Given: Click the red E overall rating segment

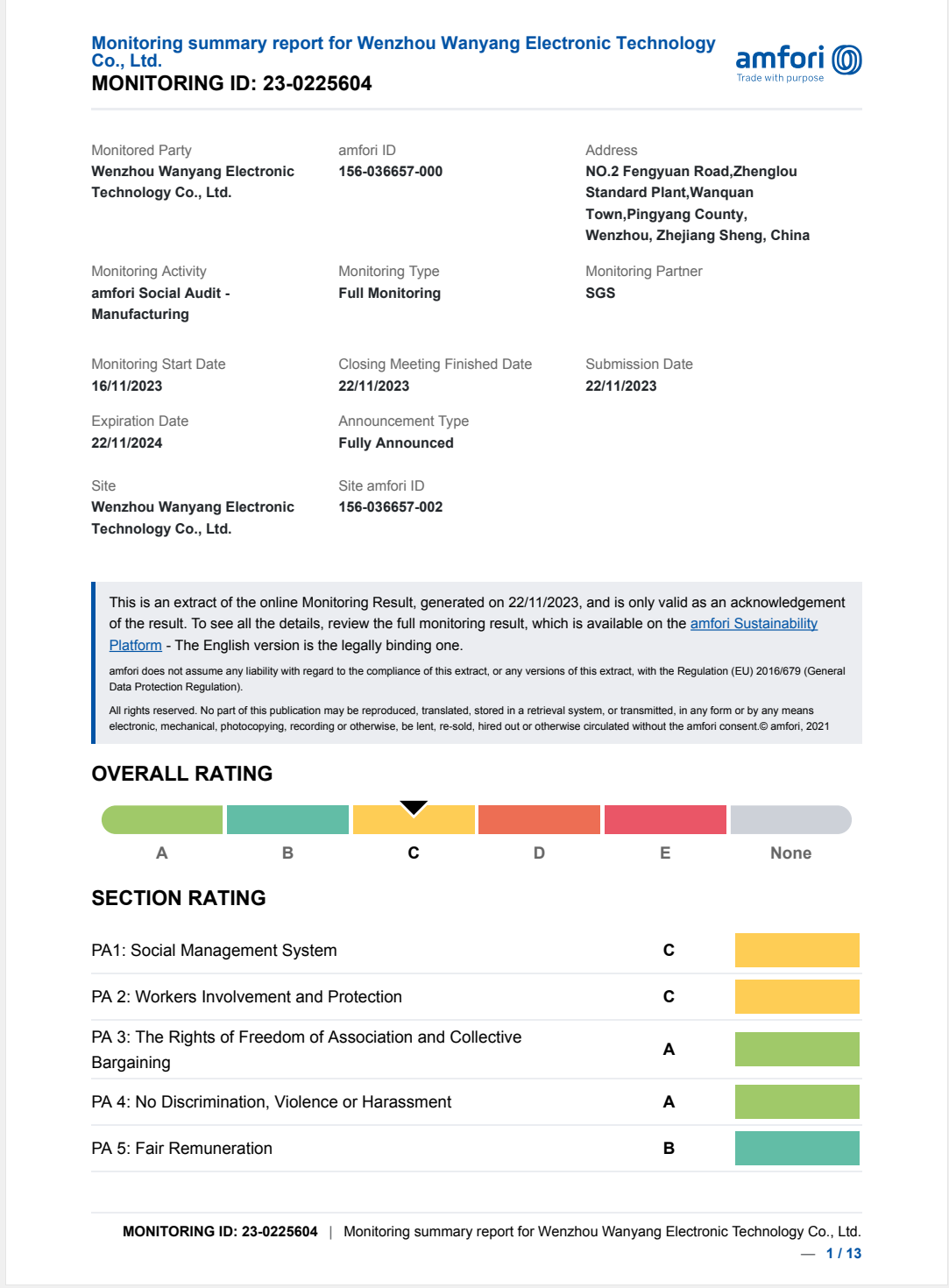Looking at the screenshot, I should (665, 820).
